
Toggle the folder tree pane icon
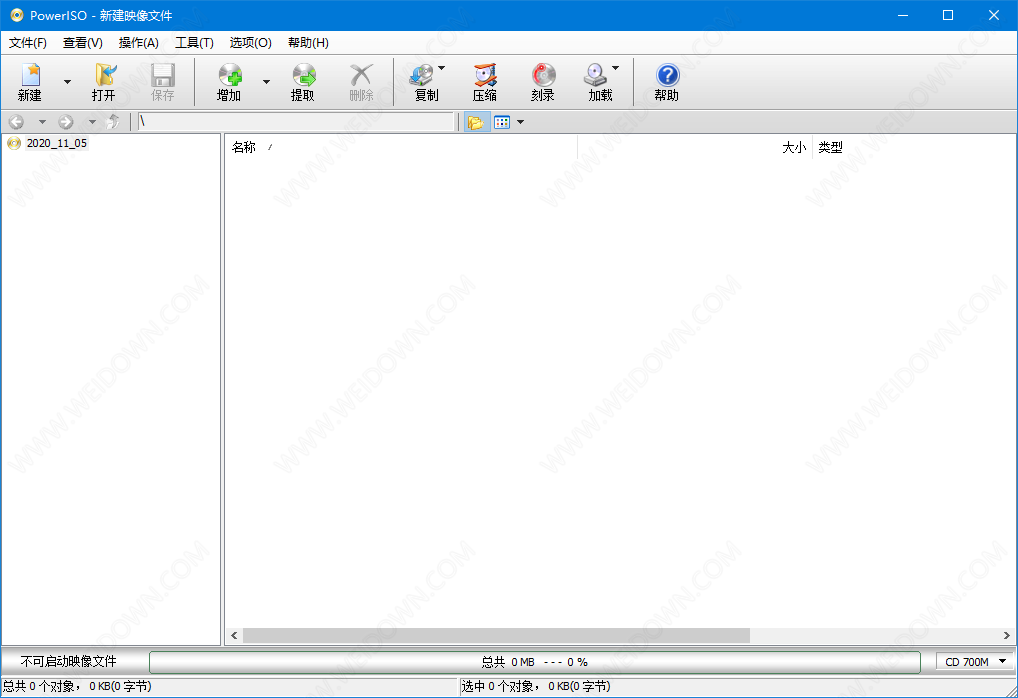point(476,122)
